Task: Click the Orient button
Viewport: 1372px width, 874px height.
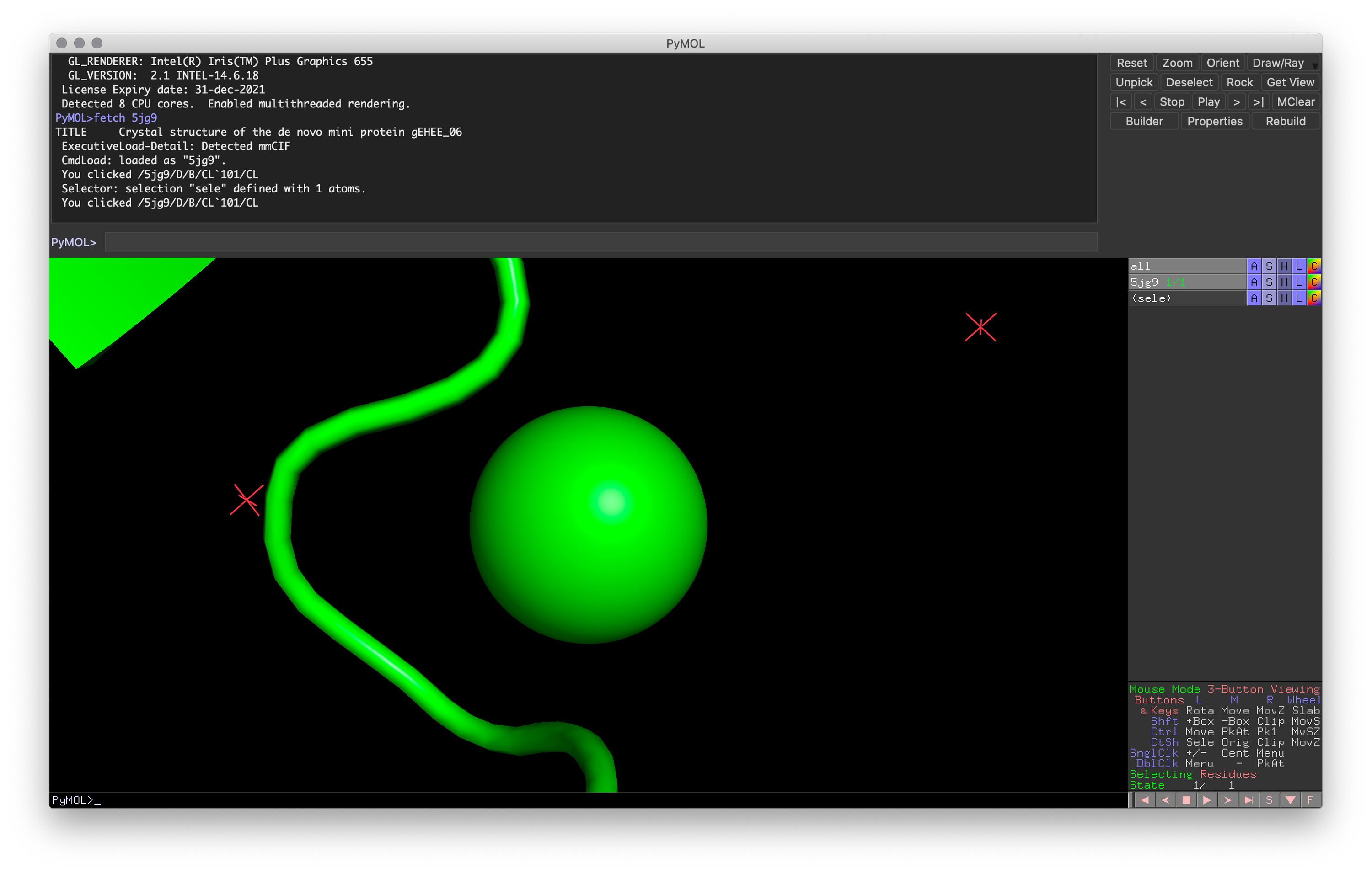Action: coord(1223,63)
